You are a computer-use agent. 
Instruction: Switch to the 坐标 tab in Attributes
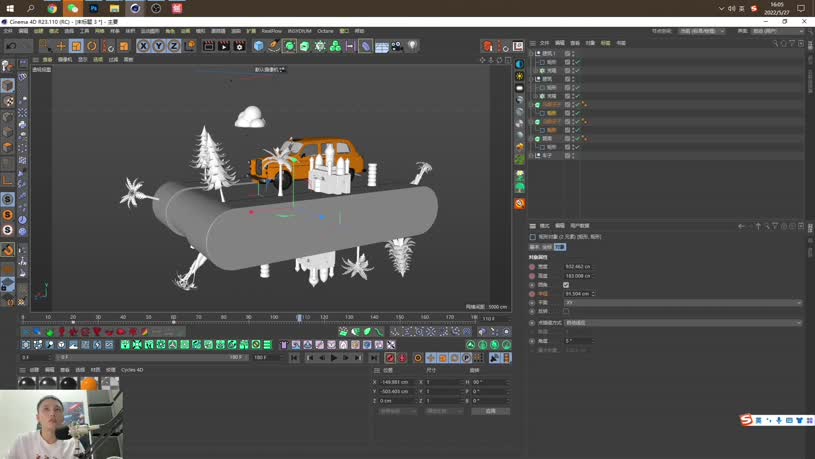[x=547, y=247]
